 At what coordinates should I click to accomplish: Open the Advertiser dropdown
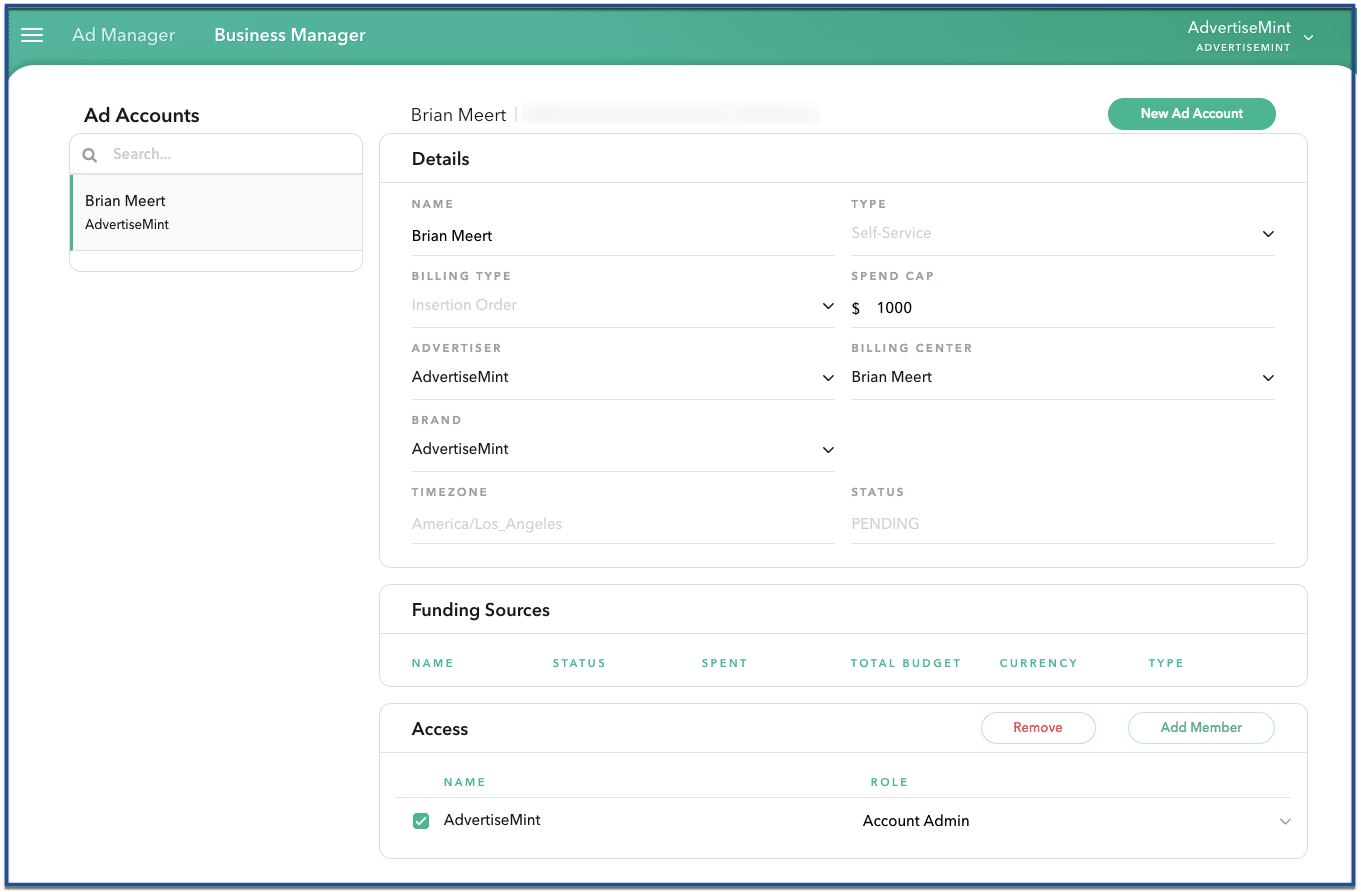(623, 377)
